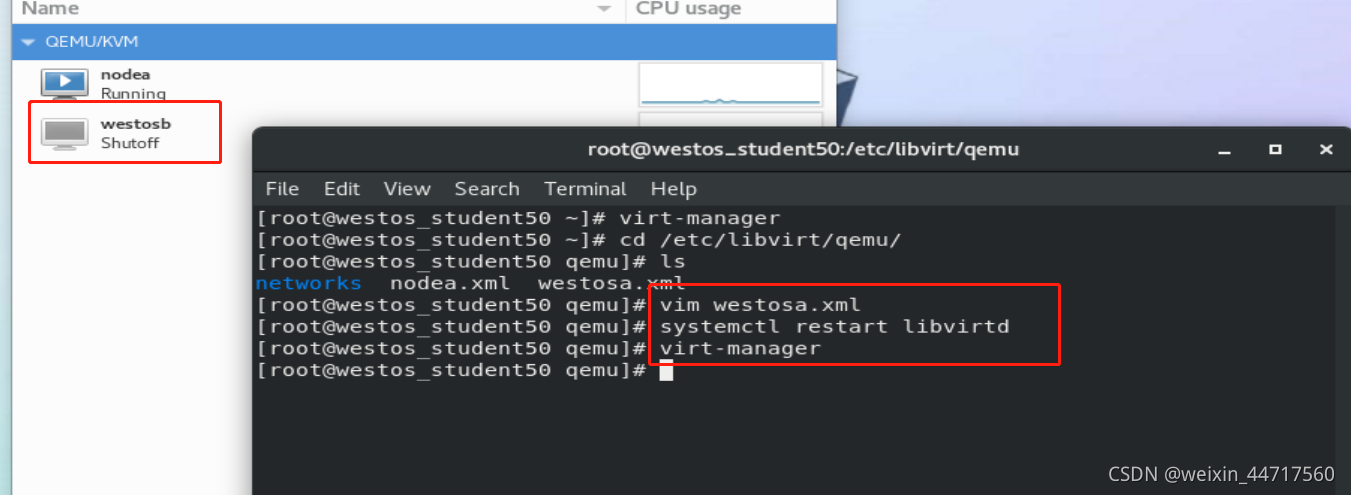Collapse the QEMU/KVM connection triangle

click(27, 42)
